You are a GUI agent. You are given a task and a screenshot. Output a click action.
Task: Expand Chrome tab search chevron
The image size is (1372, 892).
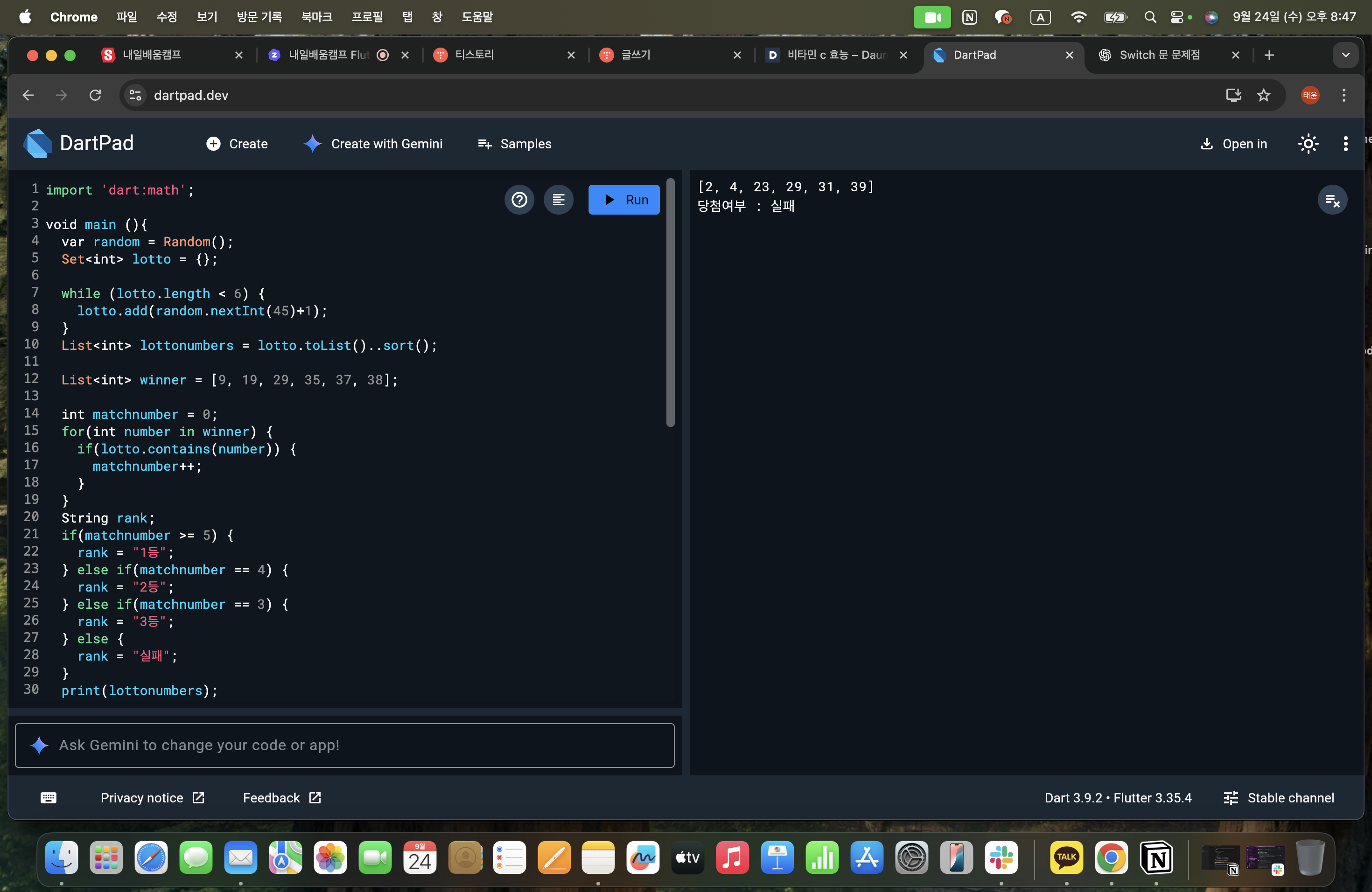[x=1345, y=56]
